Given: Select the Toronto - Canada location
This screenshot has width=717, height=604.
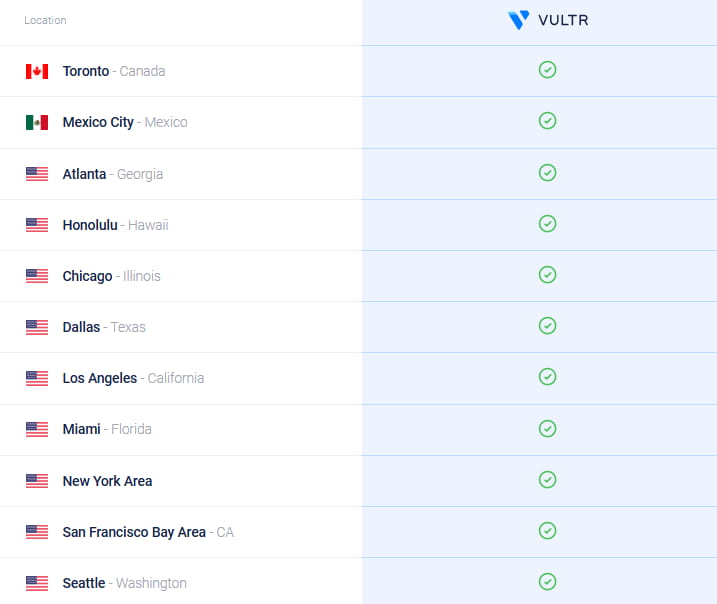Looking at the screenshot, I should (113, 71).
